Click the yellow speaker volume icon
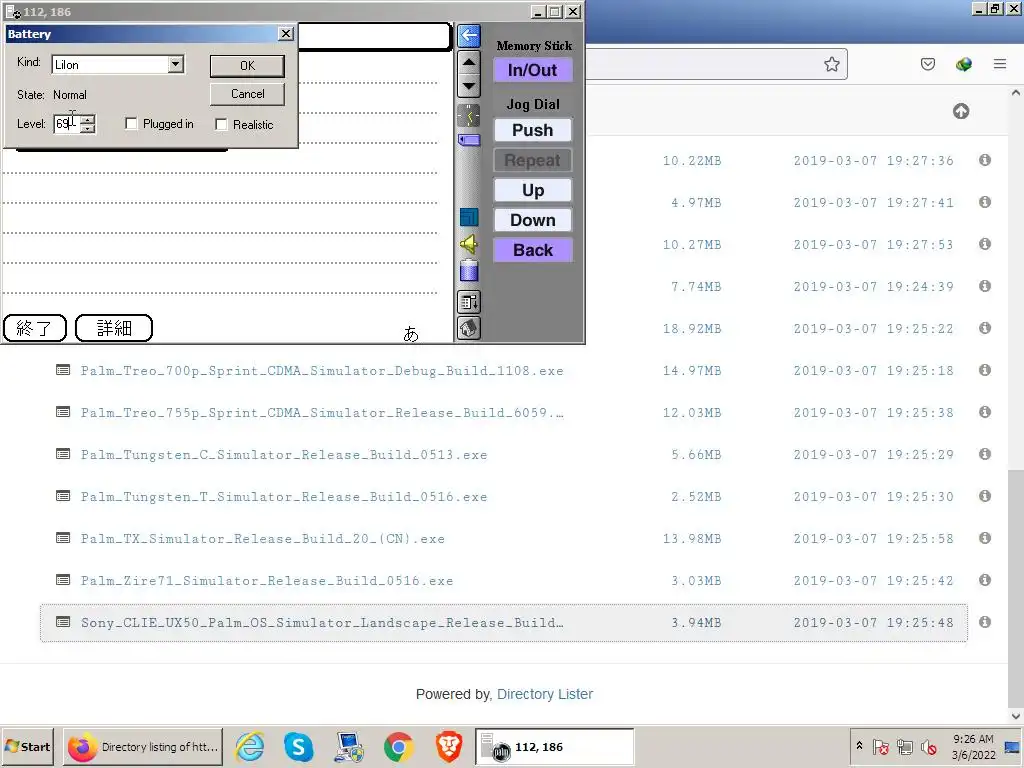The width and height of the screenshot is (1024, 768). pos(469,244)
